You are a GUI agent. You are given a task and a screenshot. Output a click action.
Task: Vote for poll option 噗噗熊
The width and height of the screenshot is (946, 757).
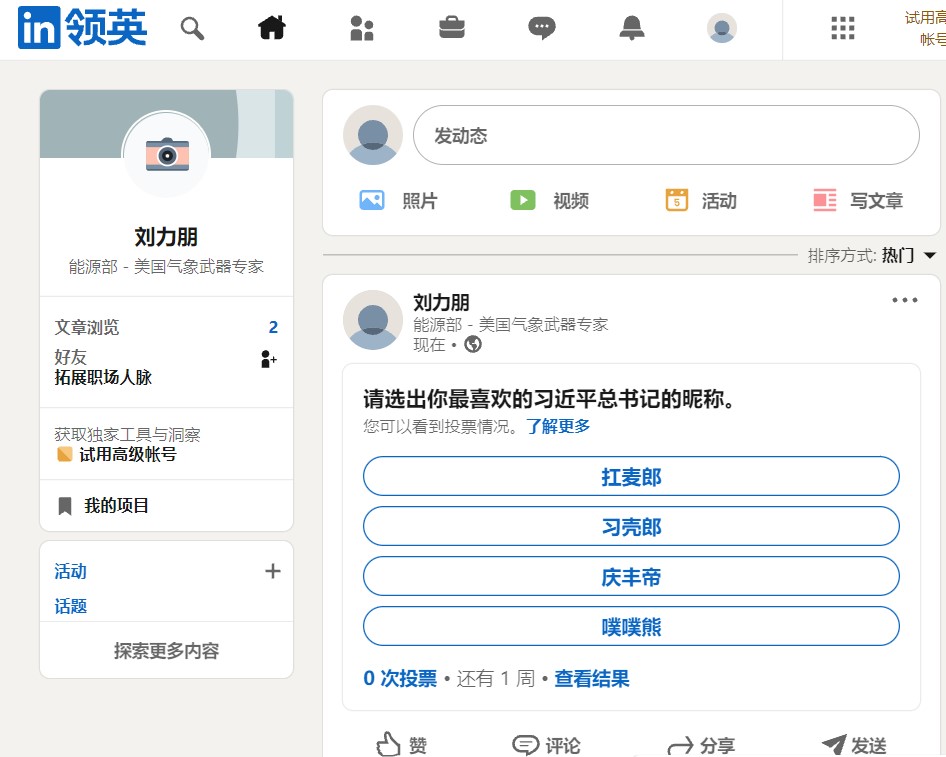click(631, 627)
